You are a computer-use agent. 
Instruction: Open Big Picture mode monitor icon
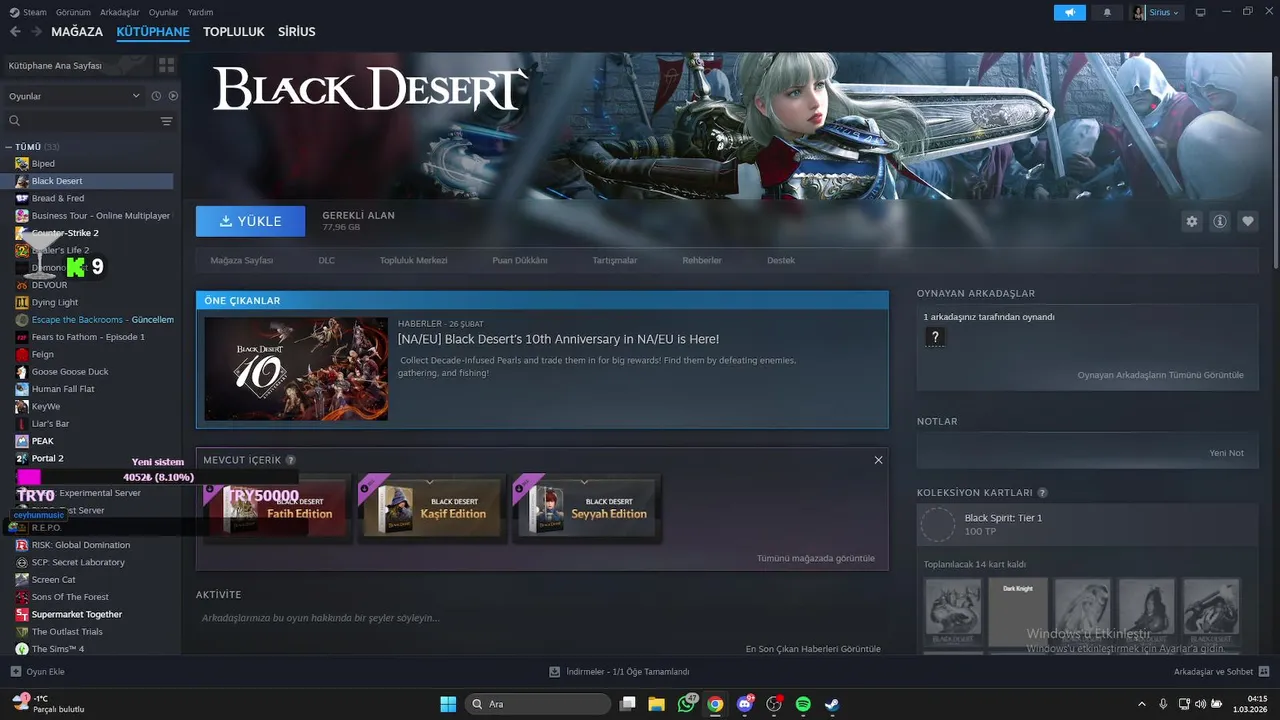pyautogui.click(x=1200, y=12)
